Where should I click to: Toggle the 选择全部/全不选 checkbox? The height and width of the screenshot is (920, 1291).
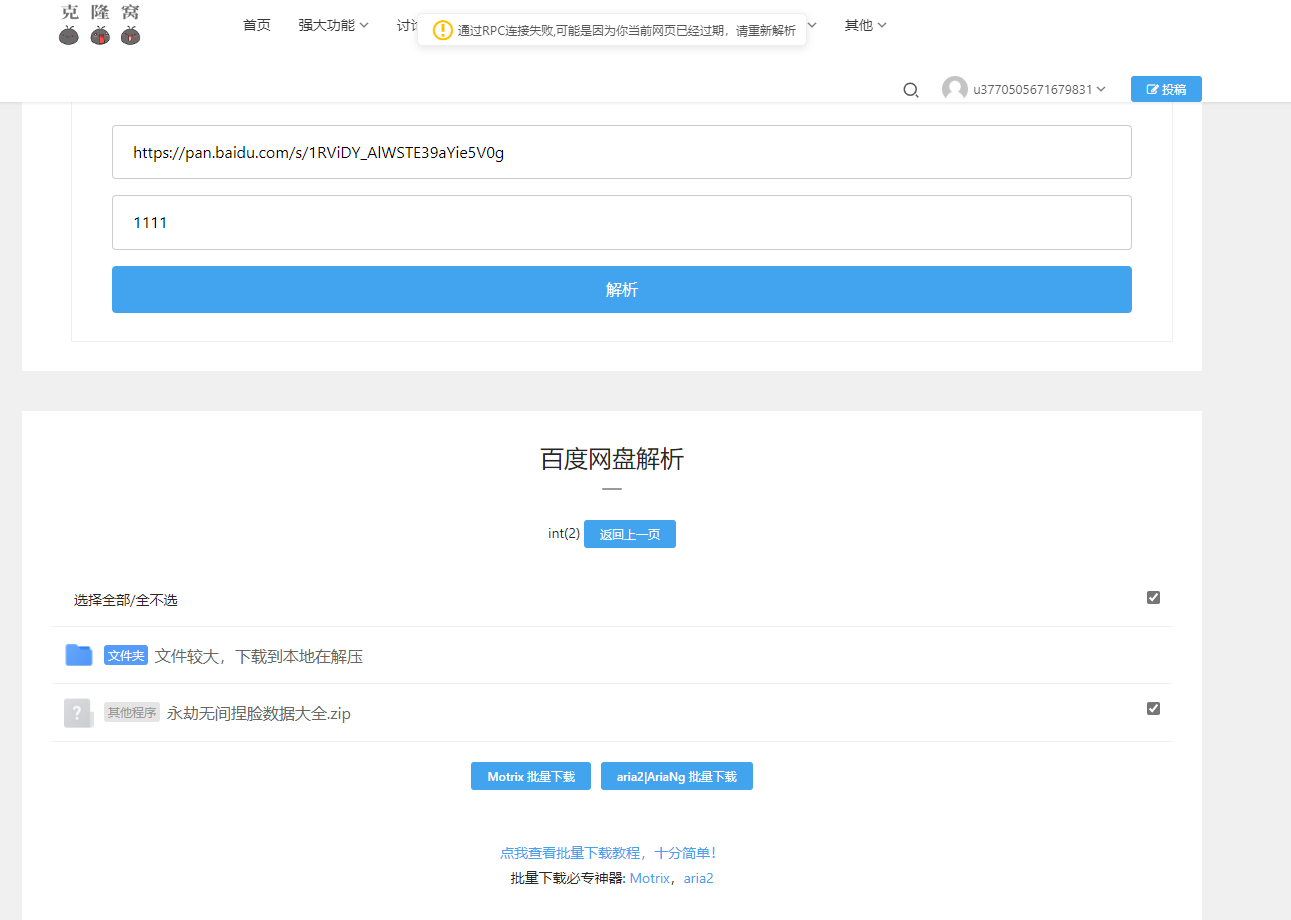tap(1153, 597)
